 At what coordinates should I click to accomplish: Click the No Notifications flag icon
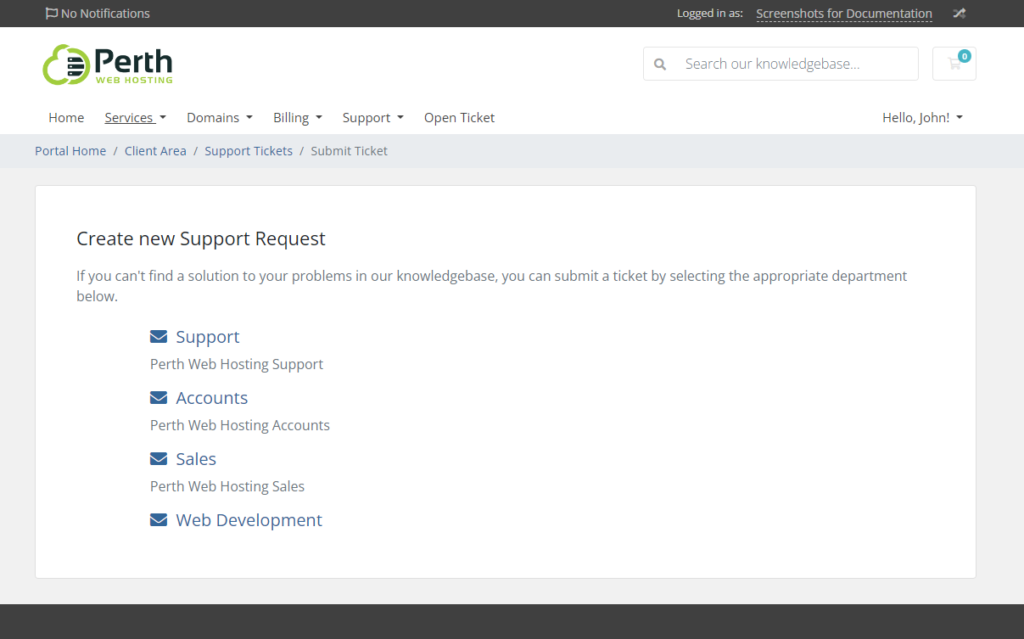[52, 13]
